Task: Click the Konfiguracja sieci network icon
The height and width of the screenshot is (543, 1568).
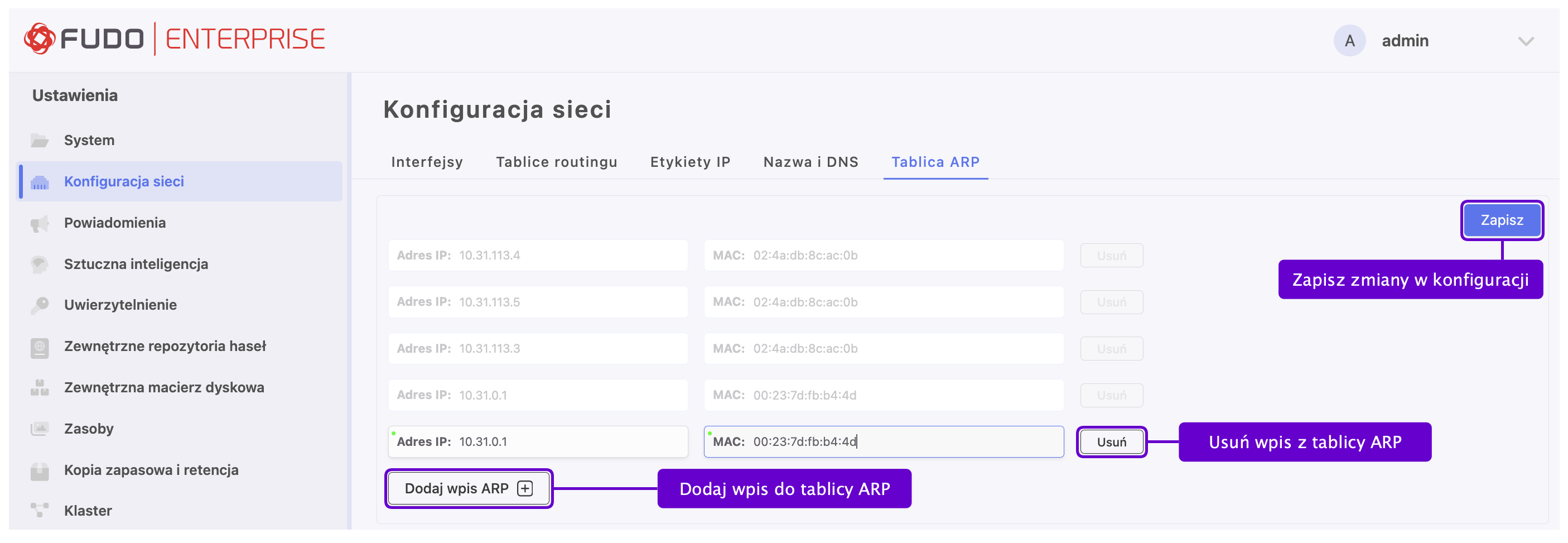Action: click(40, 182)
